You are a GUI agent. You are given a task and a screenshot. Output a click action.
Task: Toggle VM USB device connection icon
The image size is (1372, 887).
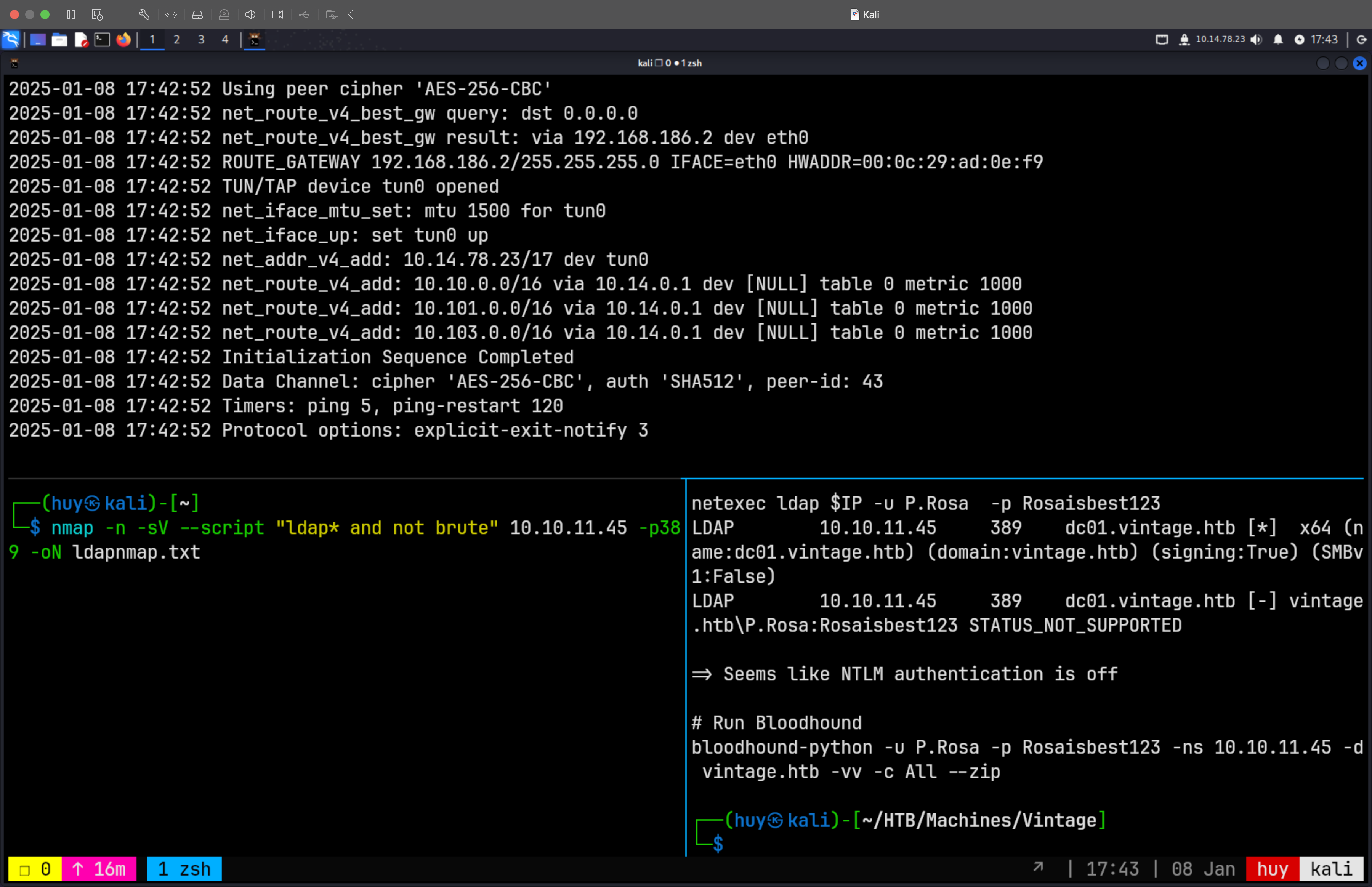tap(304, 14)
